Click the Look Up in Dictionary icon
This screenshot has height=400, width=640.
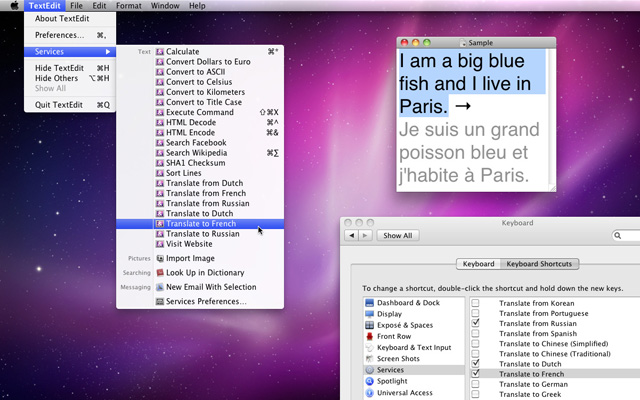pyautogui.click(x=160, y=272)
